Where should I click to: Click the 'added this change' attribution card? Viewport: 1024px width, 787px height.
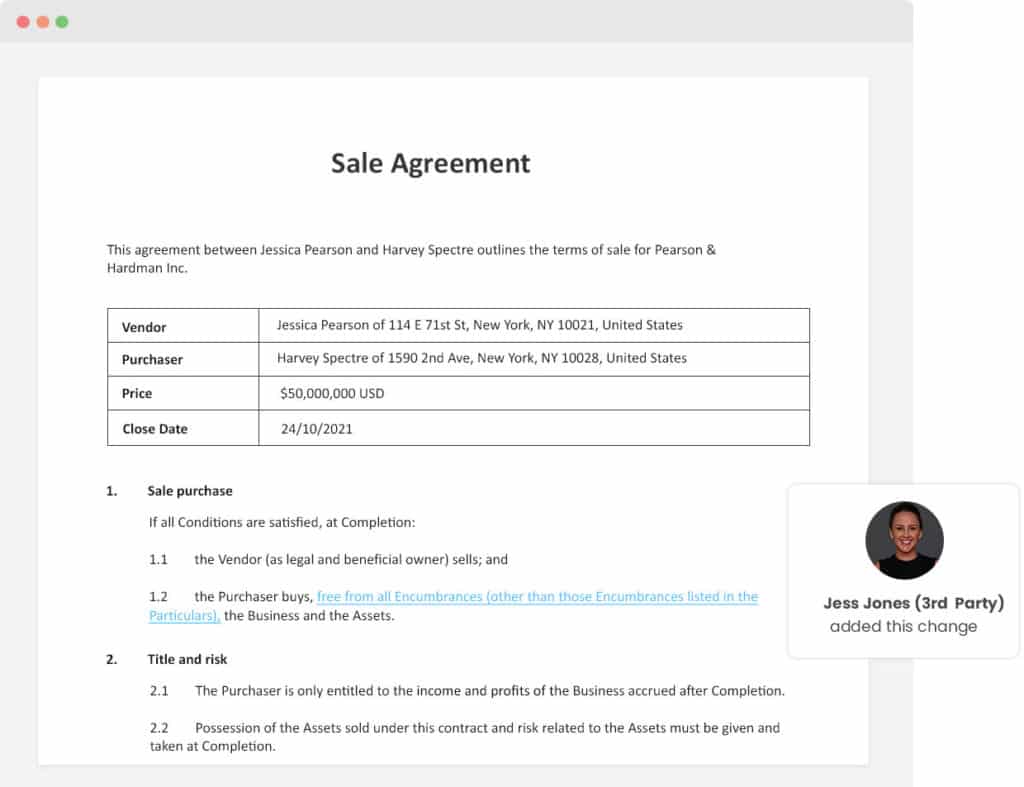tap(903, 626)
